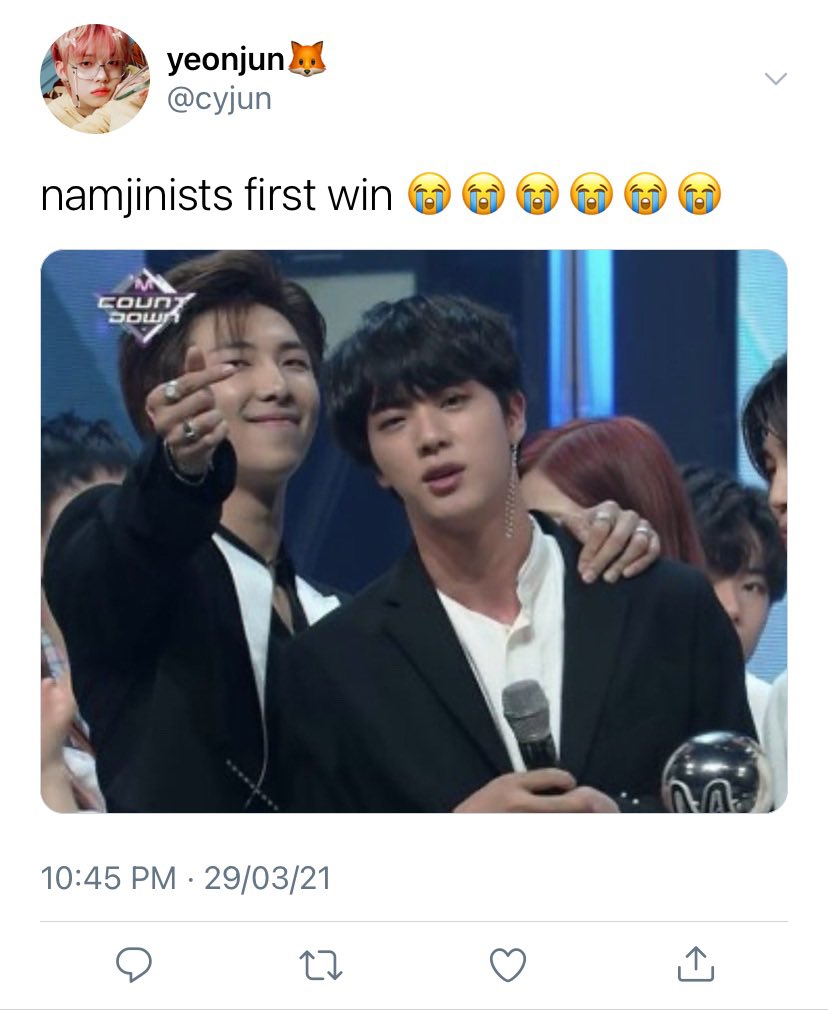Click the 10:45 PM timestamp
828x1010 pixels.
tap(108, 878)
